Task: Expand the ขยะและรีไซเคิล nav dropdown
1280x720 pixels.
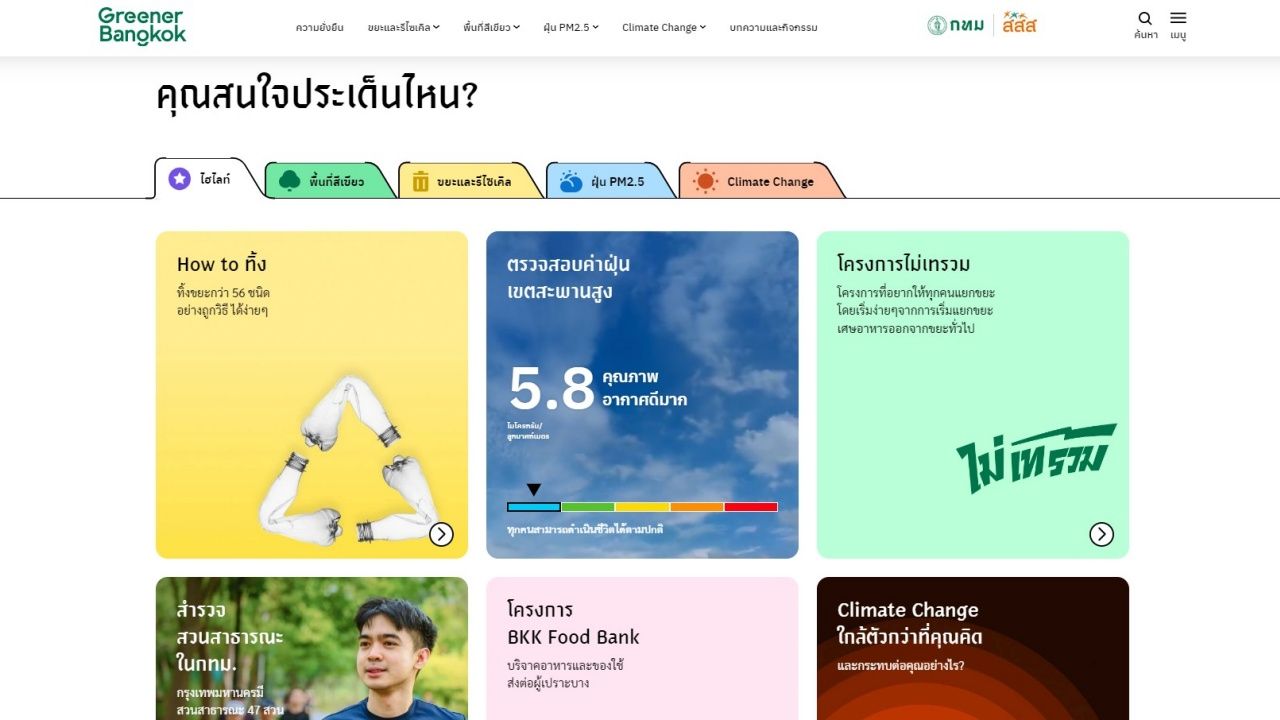Action: pyautogui.click(x=404, y=27)
